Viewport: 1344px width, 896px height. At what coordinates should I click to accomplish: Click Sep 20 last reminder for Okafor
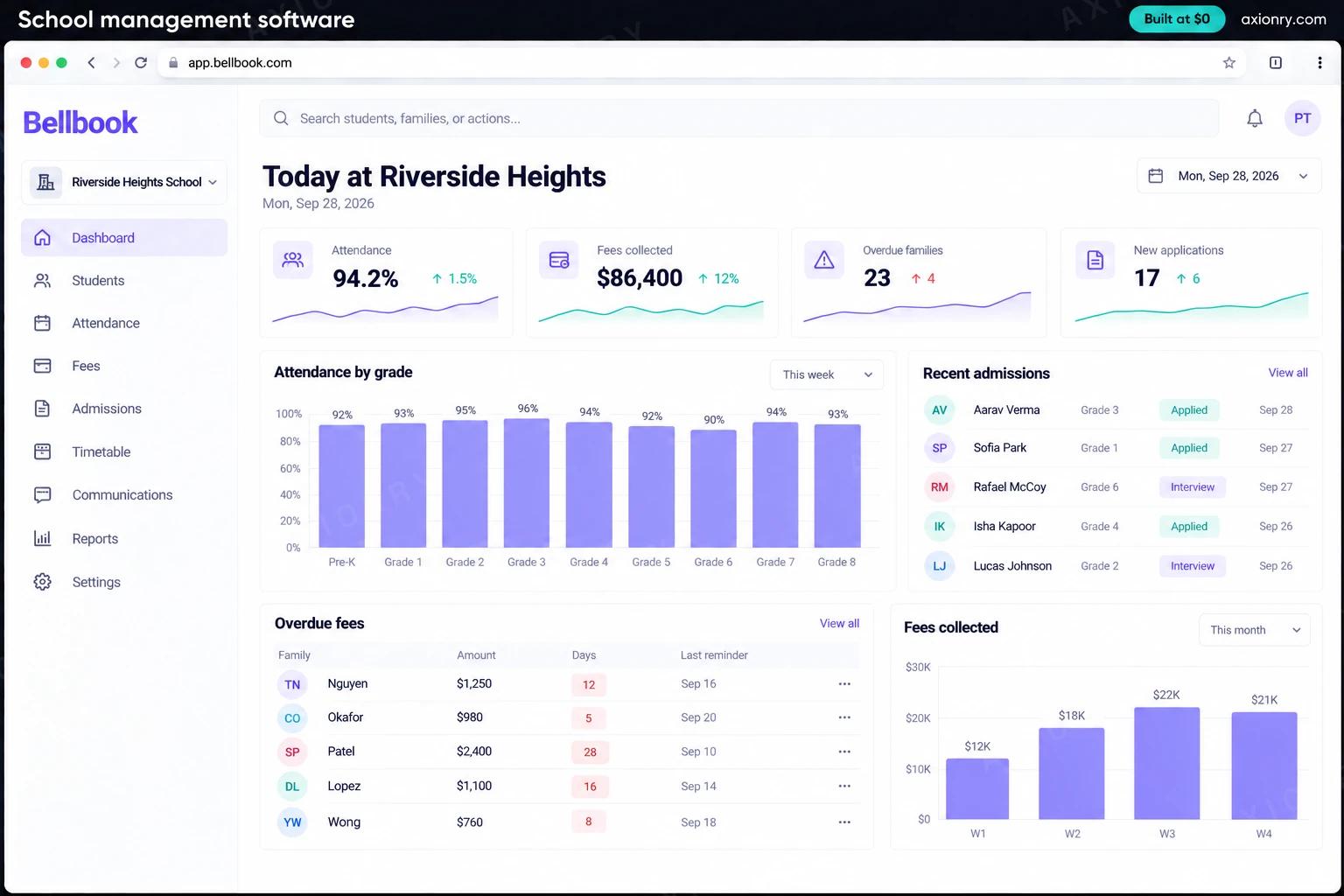[x=698, y=717]
